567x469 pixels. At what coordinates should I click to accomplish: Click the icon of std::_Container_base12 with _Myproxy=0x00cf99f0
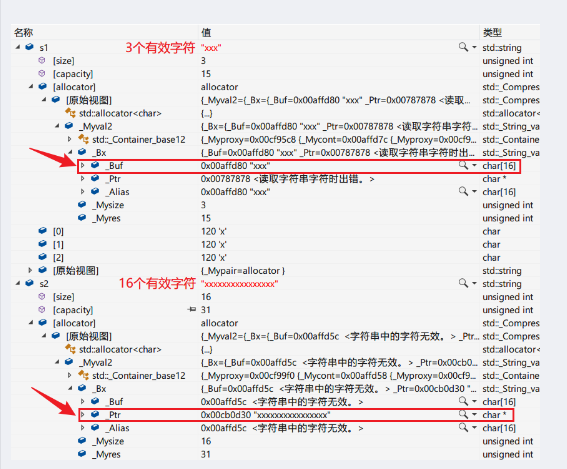click(x=84, y=375)
